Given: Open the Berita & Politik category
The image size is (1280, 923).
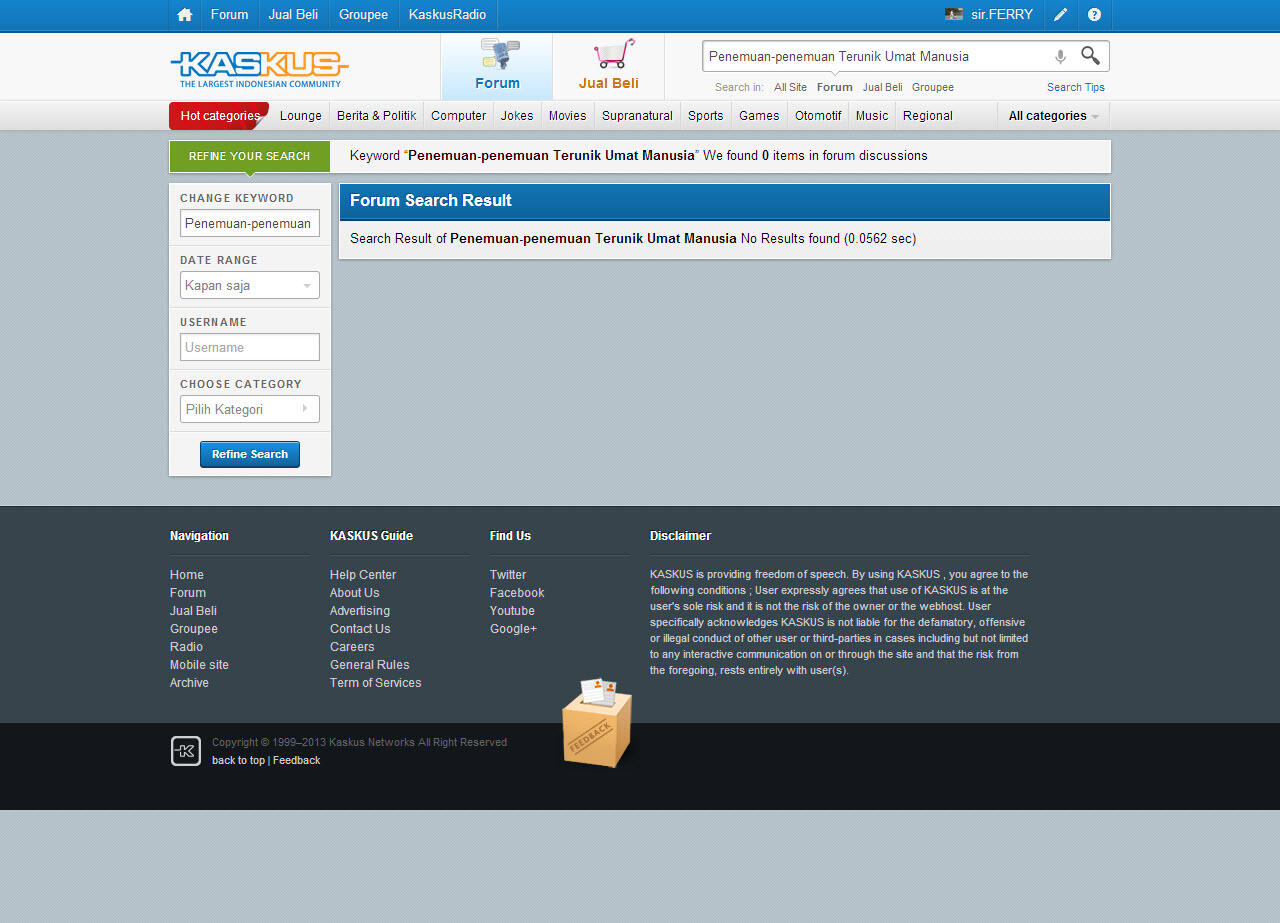Looking at the screenshot, I should (376, 116).
